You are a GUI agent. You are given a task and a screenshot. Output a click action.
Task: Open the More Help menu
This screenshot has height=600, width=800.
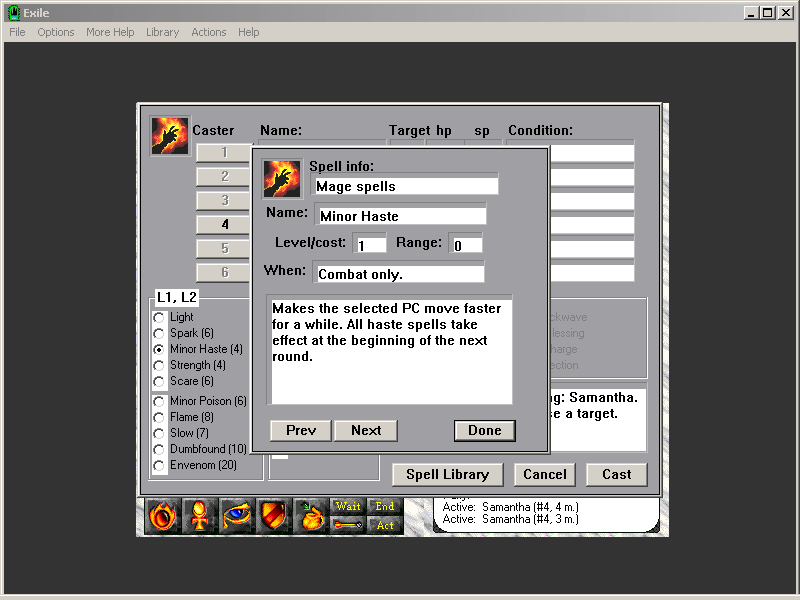(x=110, y=32)
